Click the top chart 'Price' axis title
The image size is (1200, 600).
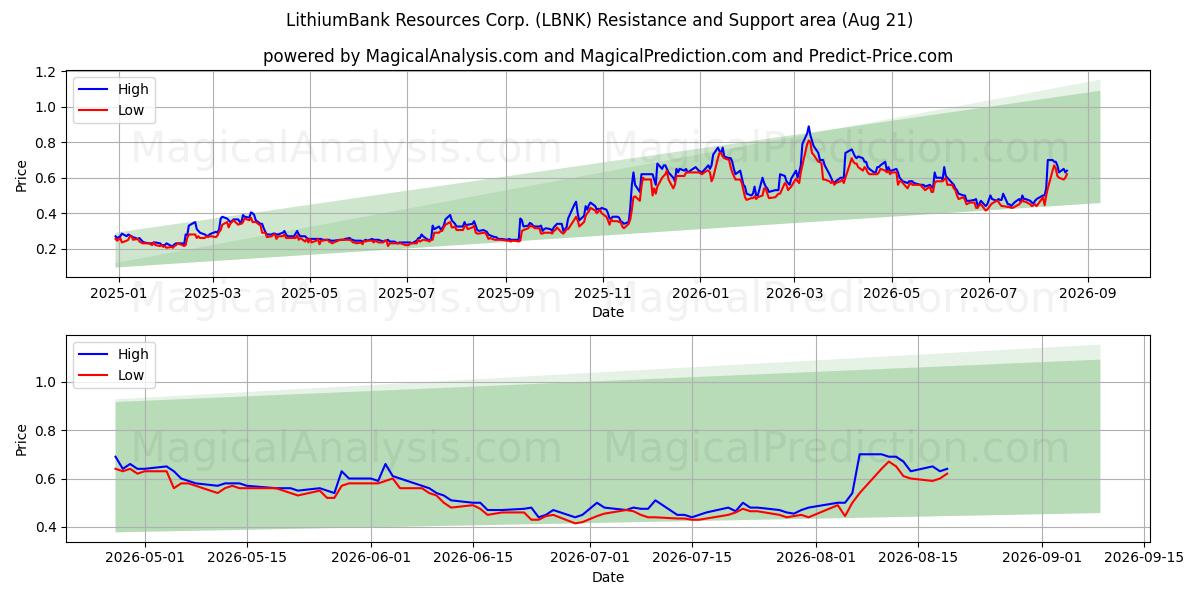pos(22,175)
